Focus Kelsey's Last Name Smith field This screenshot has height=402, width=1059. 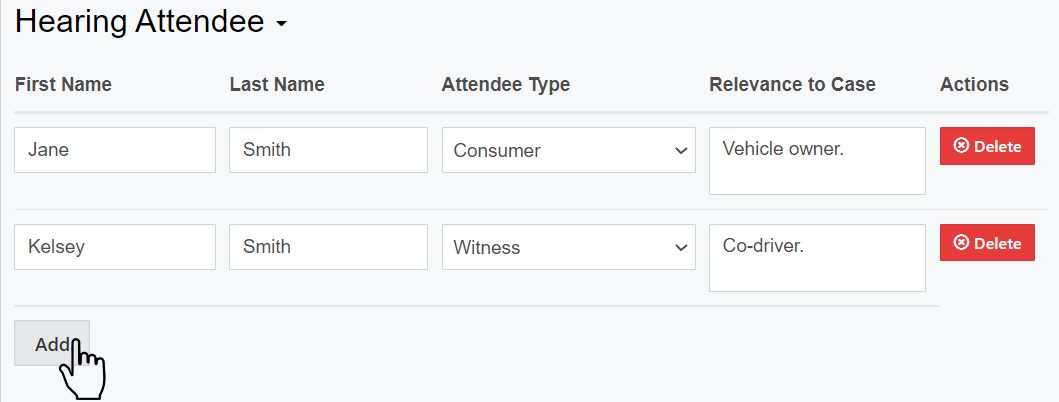[328, 247]
